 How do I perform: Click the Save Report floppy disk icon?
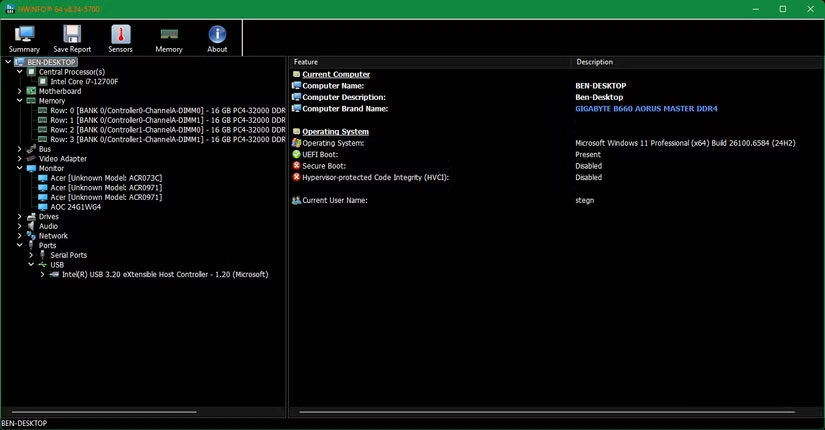tap(72, 38)
